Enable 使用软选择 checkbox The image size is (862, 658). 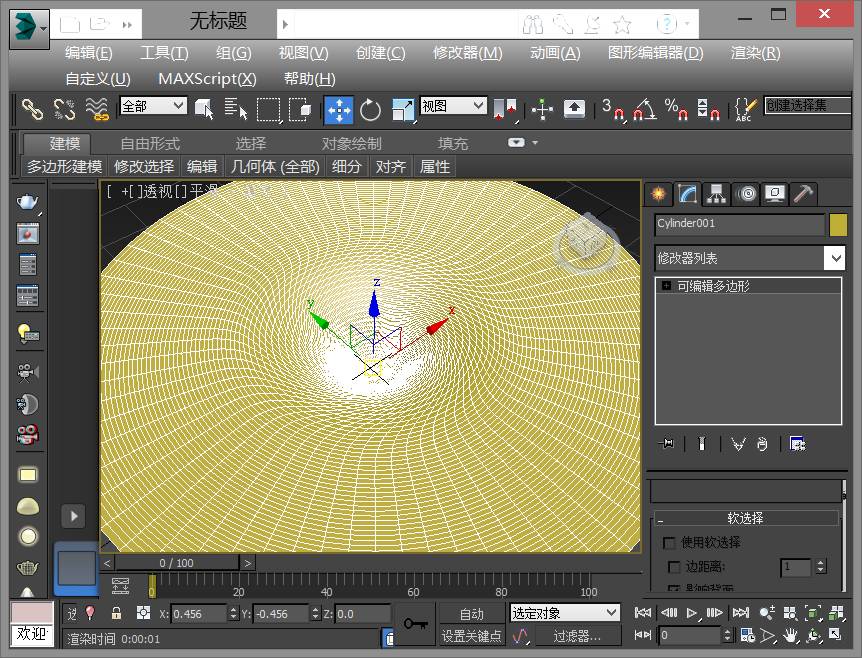pos(670,543)
